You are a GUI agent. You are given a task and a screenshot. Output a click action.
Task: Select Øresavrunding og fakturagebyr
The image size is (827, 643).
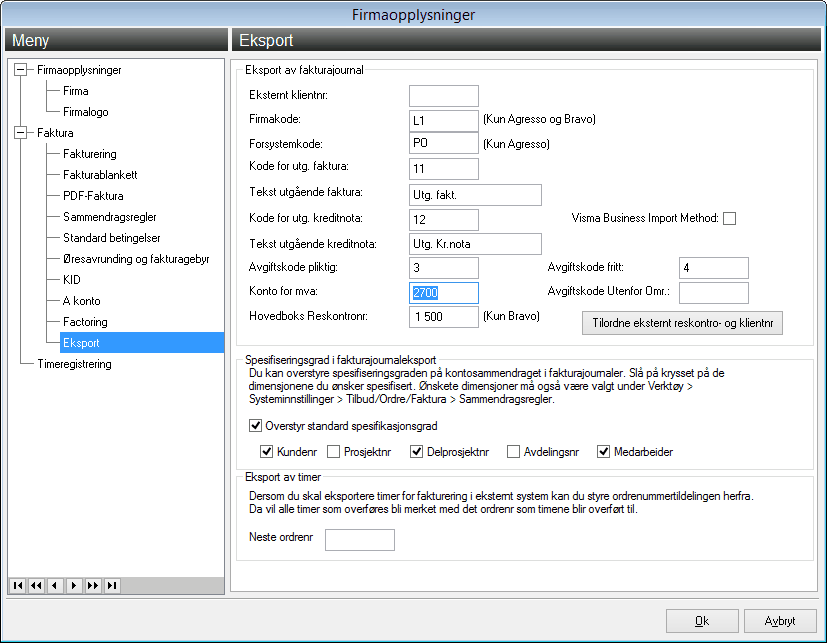click(136, 258)
